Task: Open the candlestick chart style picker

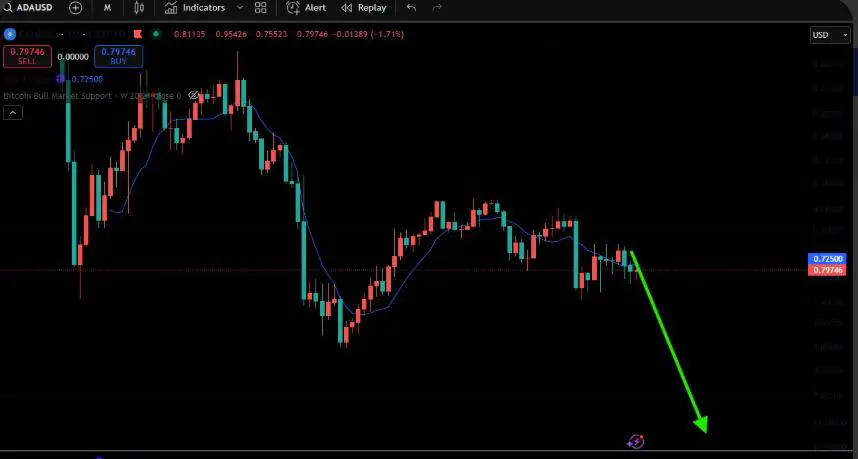Action: tap(139, 8)
